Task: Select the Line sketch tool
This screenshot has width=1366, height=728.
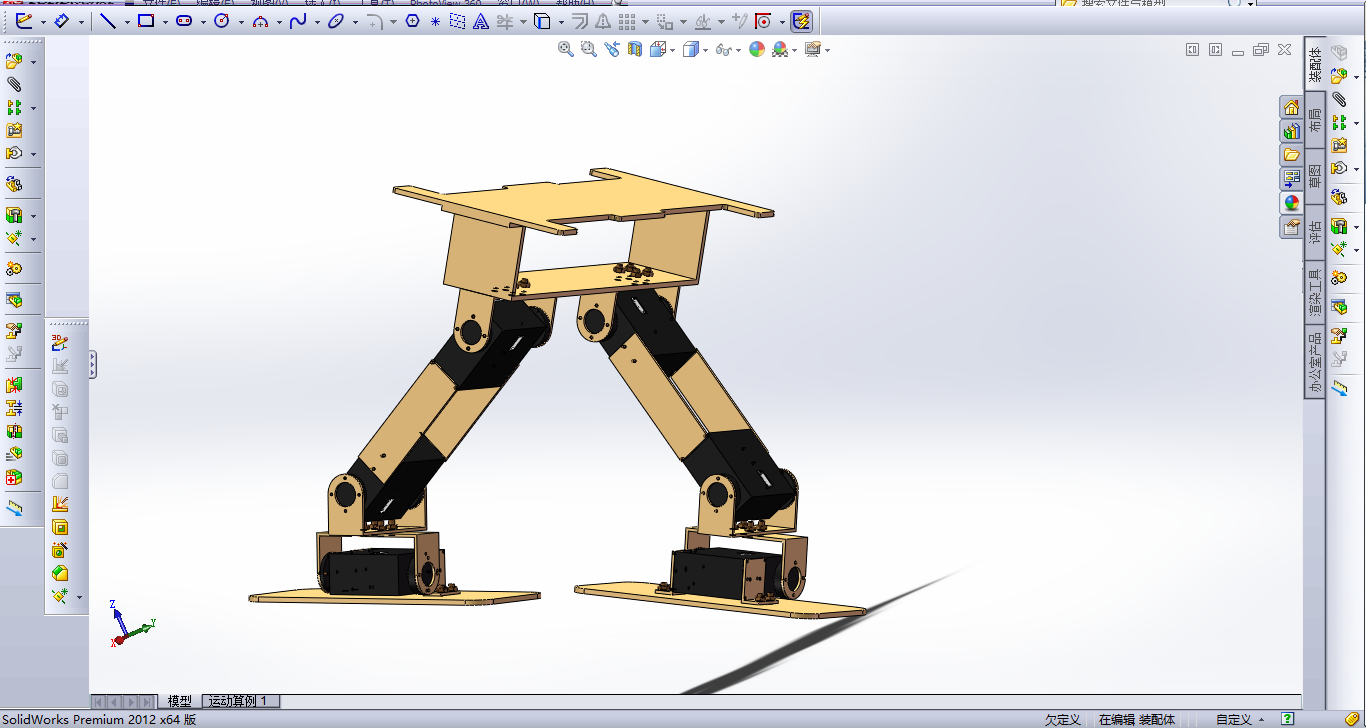Action: pos(107,21)
